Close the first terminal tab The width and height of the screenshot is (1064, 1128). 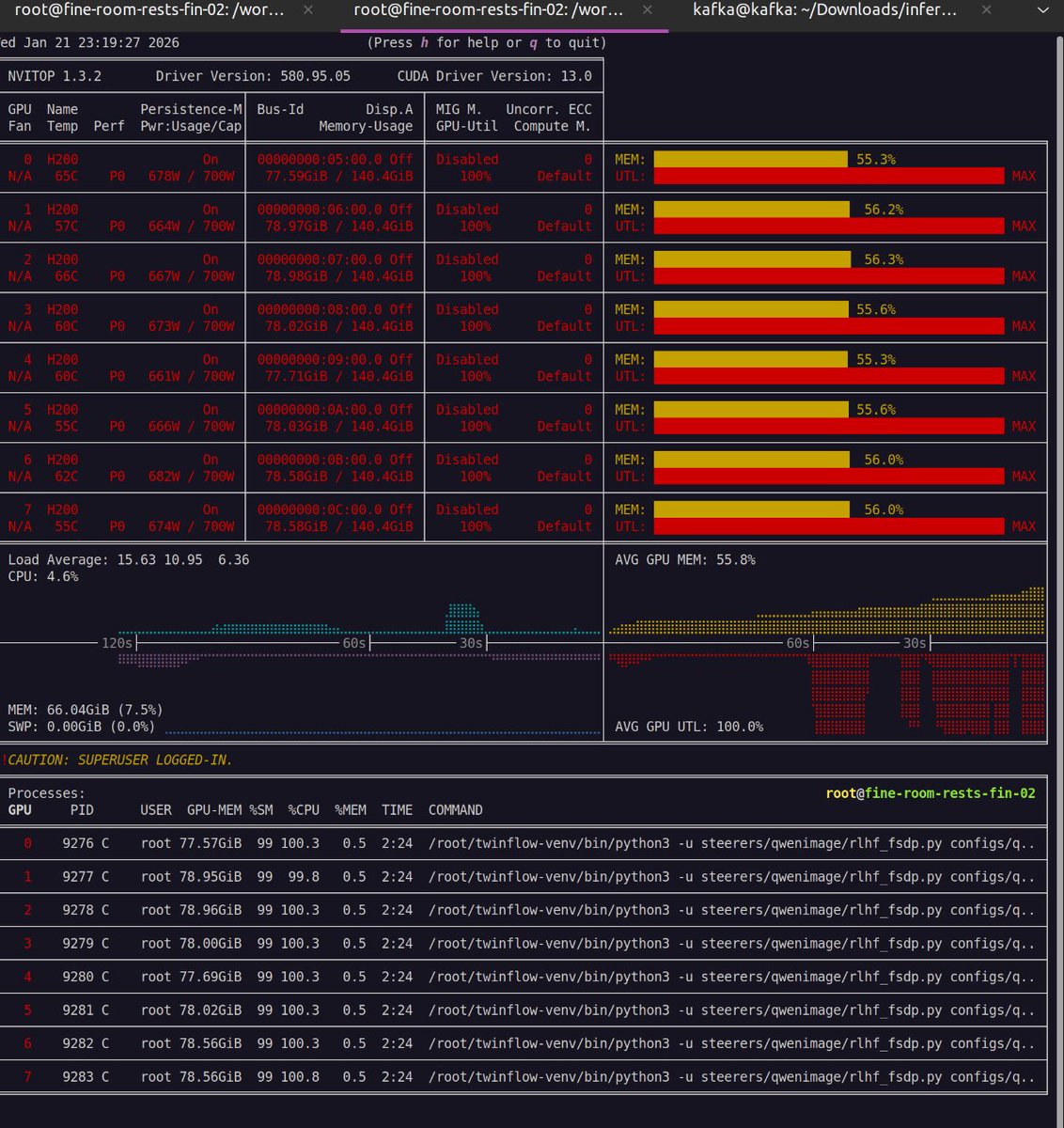coord(308,10)
